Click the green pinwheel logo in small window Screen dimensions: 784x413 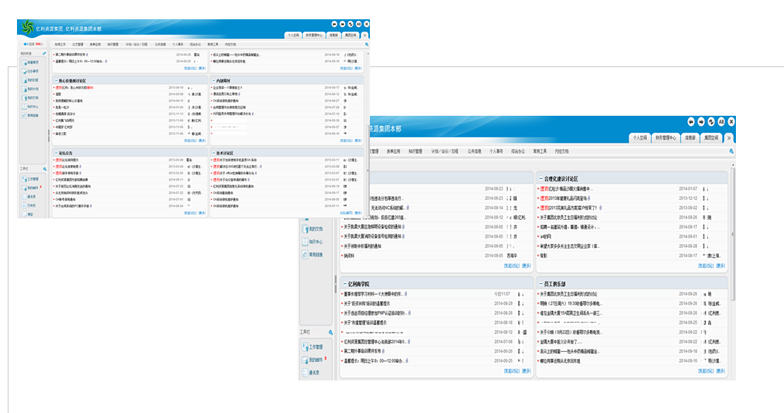[28, 27]
